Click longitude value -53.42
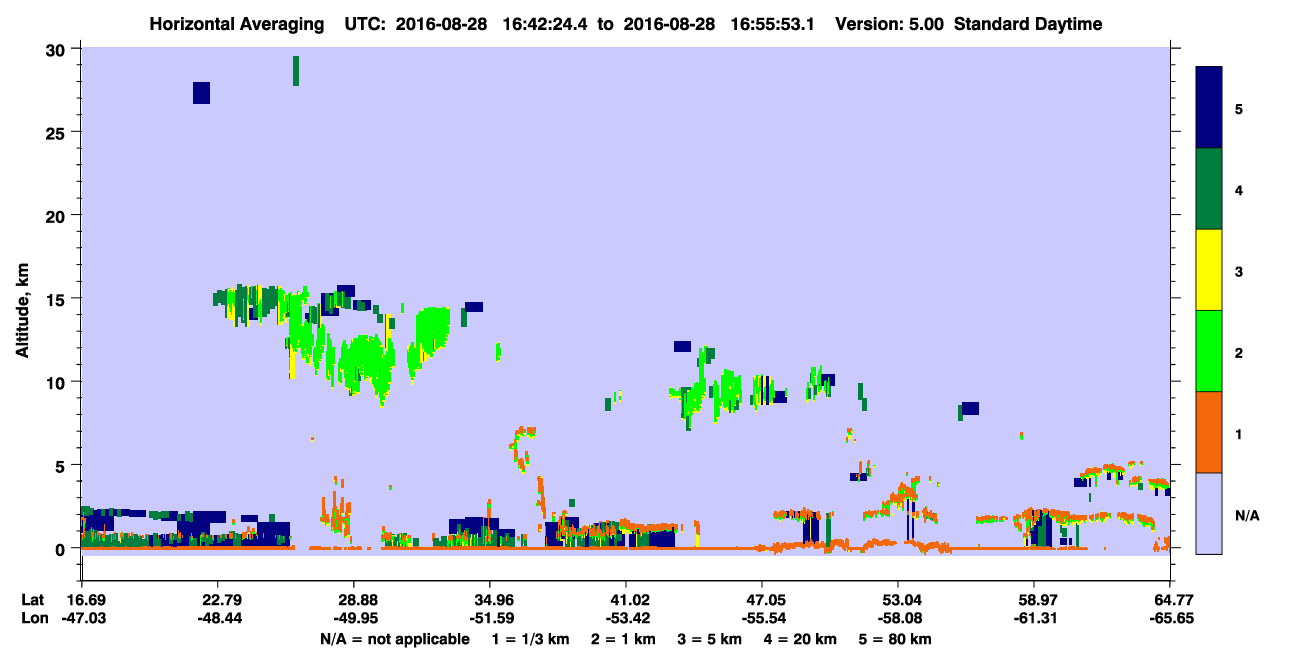Screen dimensions: 1300x667 coord(625,618)
